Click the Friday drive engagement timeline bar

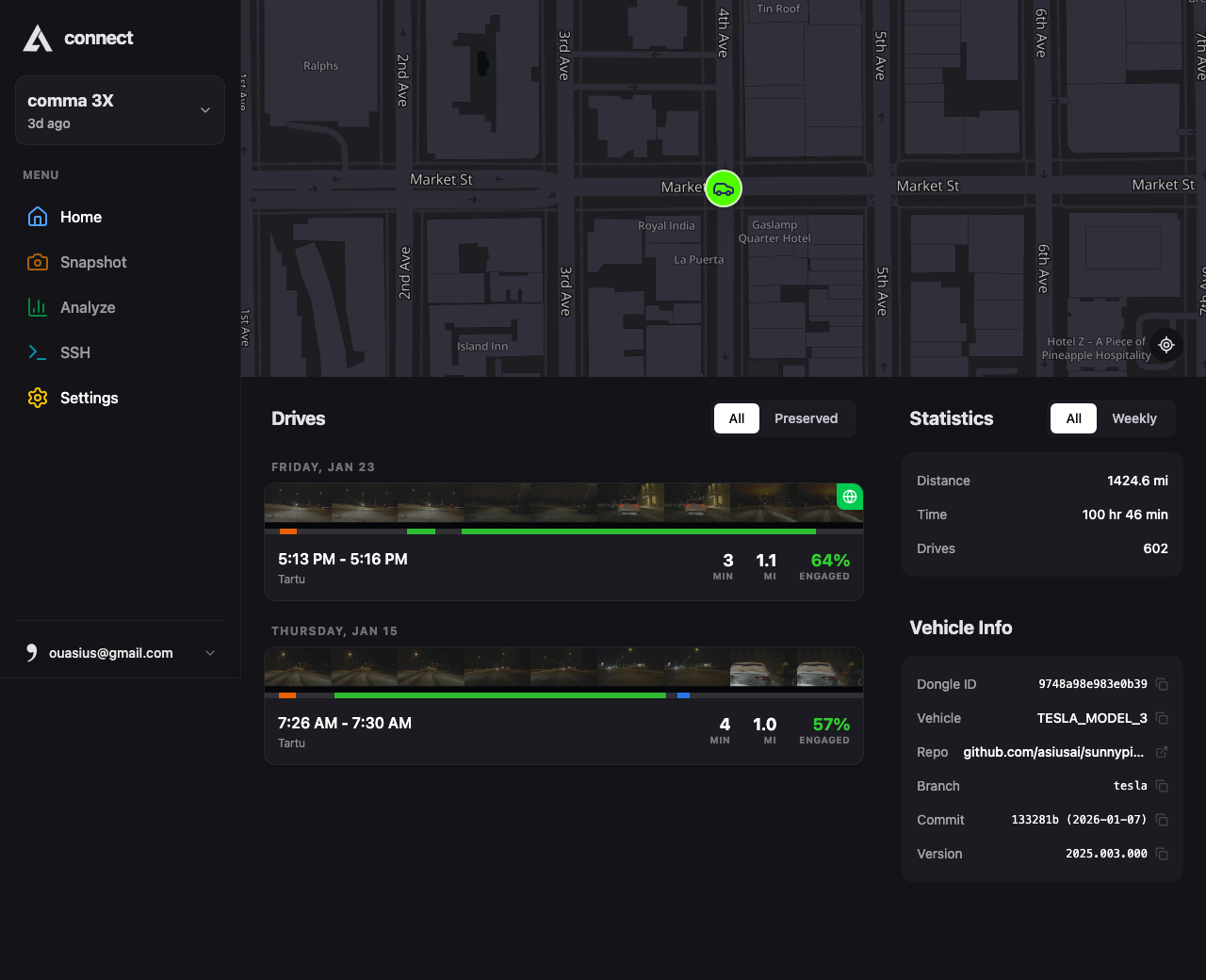563,531
